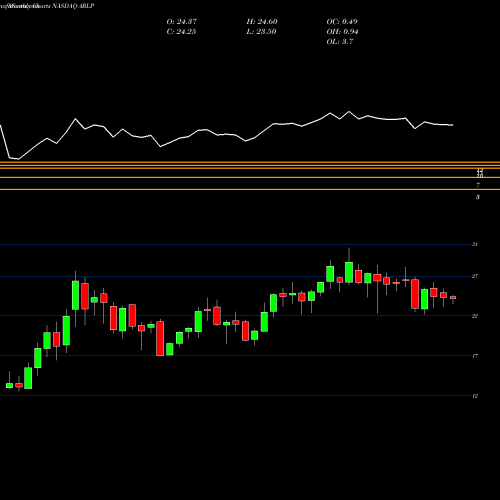Click the 31 price axis label

[x=475, y=244]
